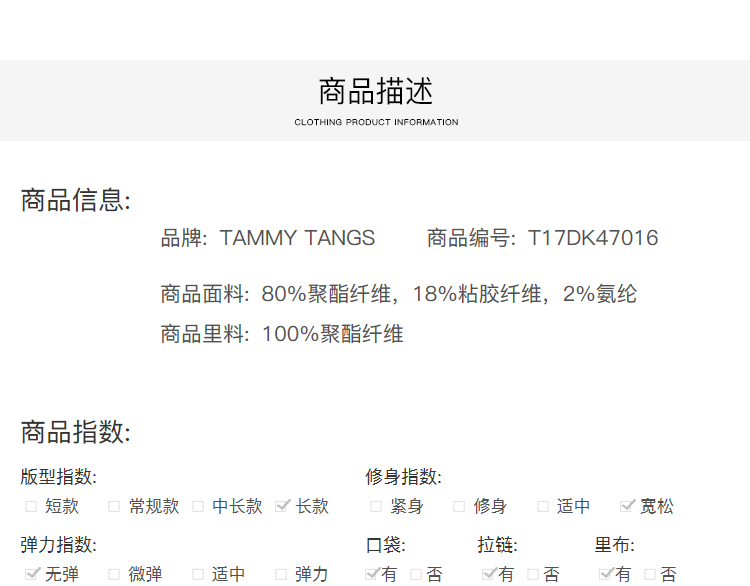This screenshot has width=750, height=586.
Task: Uncheck 有 checkbox under 口袋
Action: [x=372, y=574]
